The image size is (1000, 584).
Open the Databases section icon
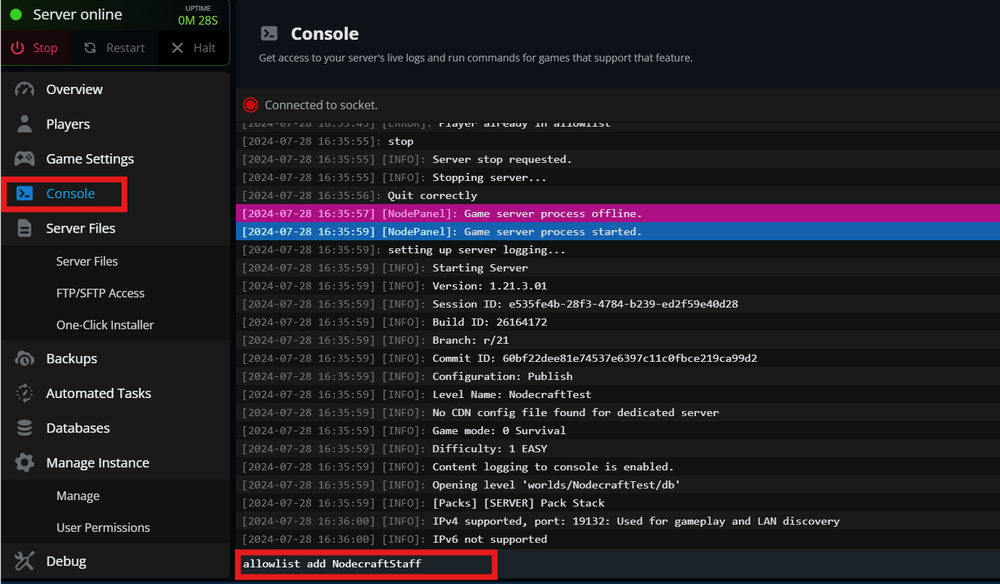[x=23, y=428]
